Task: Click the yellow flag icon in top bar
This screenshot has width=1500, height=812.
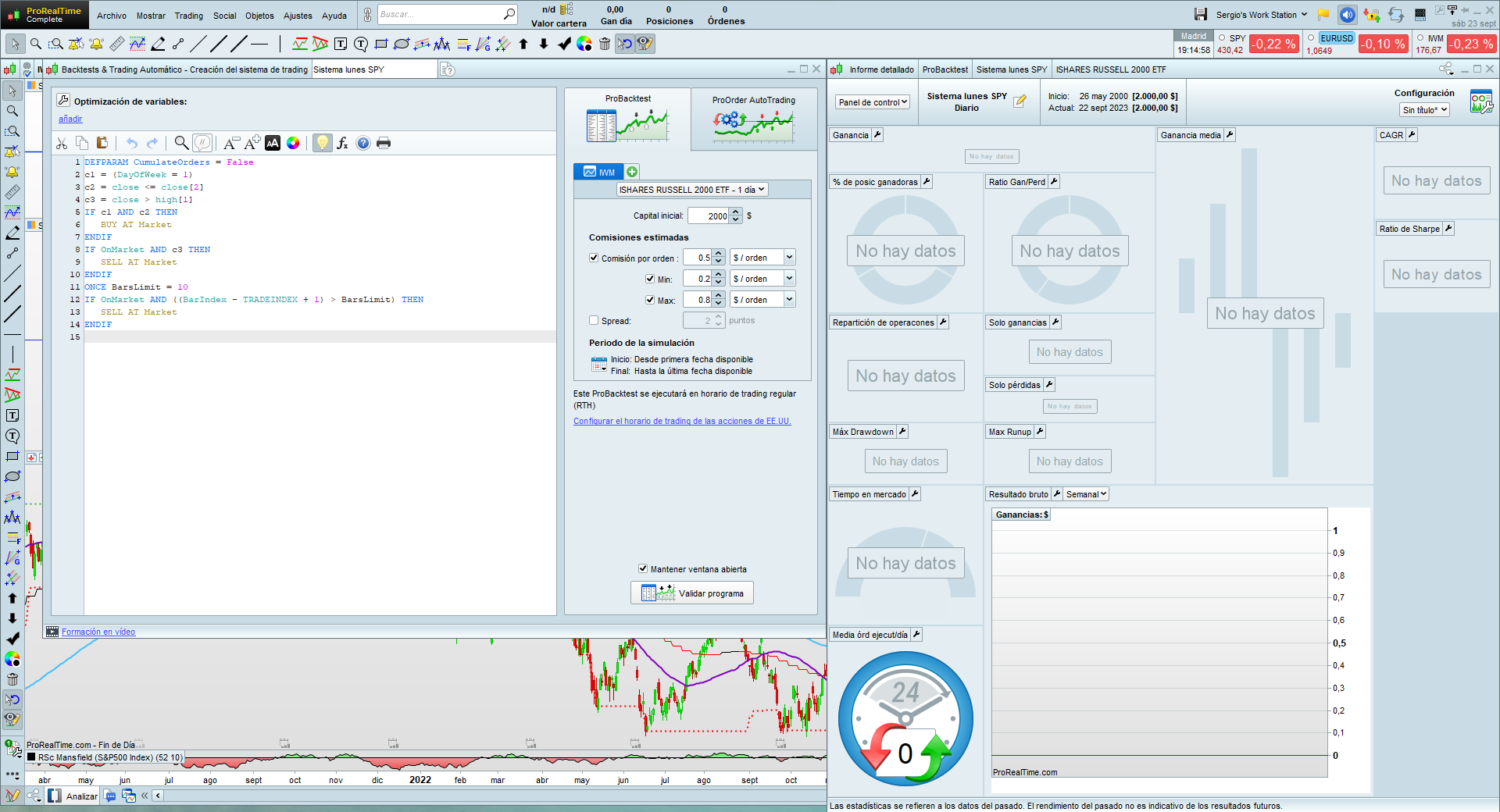Action: (1323, 15)
